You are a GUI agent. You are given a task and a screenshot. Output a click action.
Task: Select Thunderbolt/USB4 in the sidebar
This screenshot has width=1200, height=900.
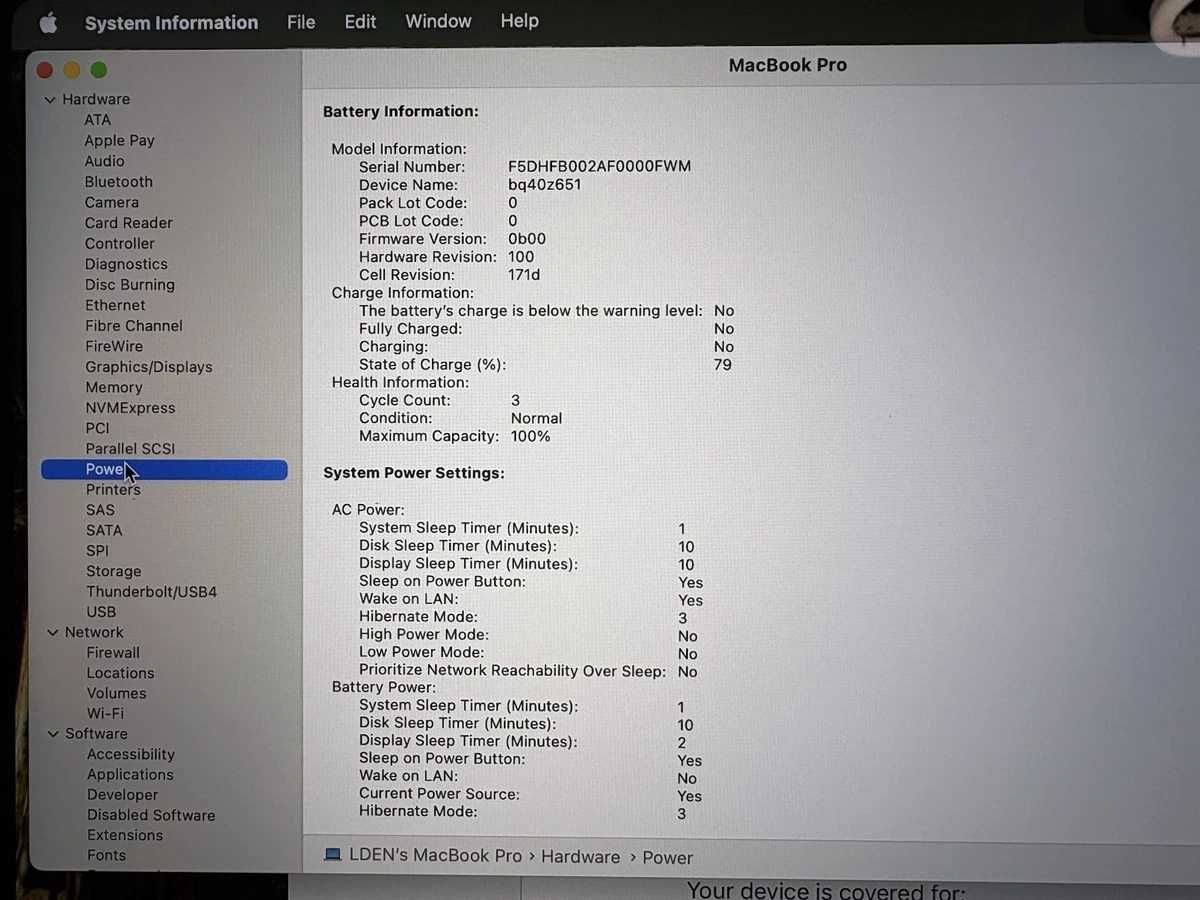pyautogui.click(x=151, y=592)
